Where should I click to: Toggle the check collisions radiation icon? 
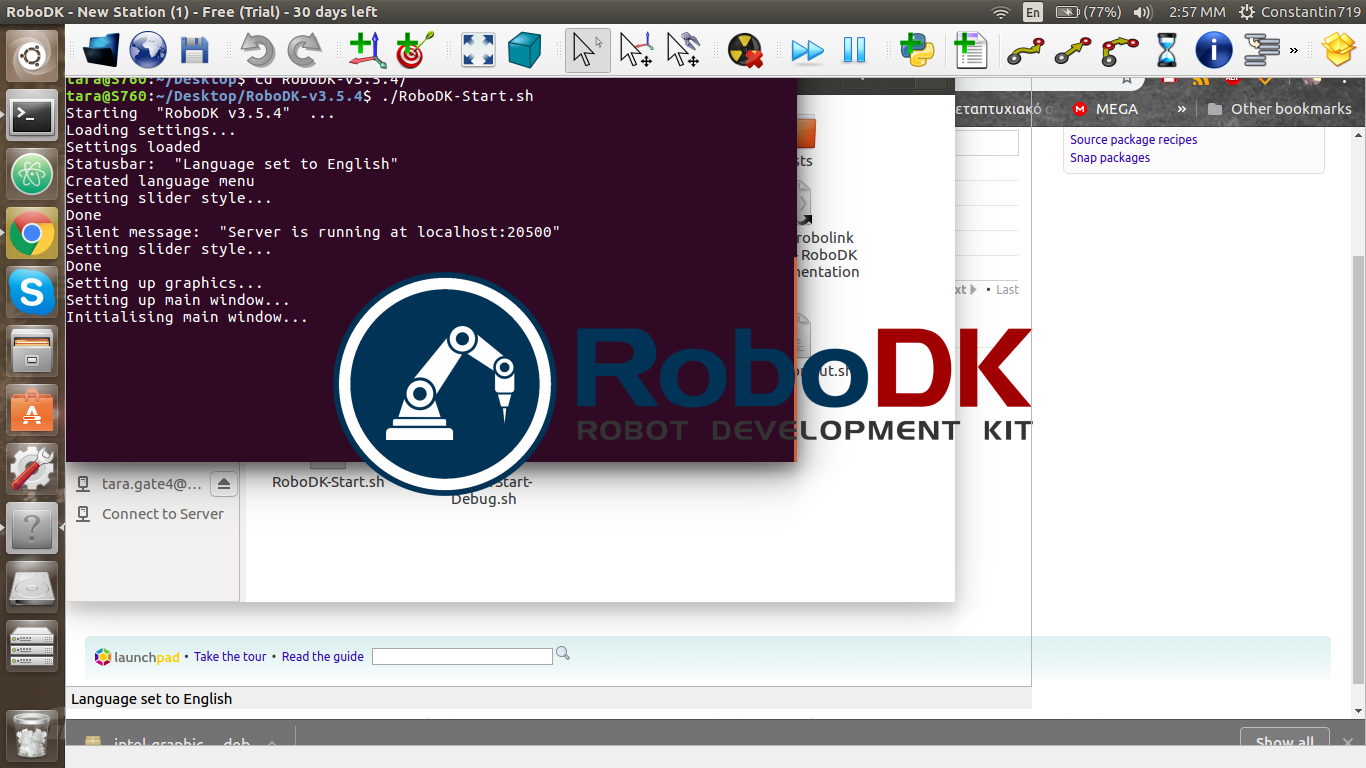coord(744,49)
